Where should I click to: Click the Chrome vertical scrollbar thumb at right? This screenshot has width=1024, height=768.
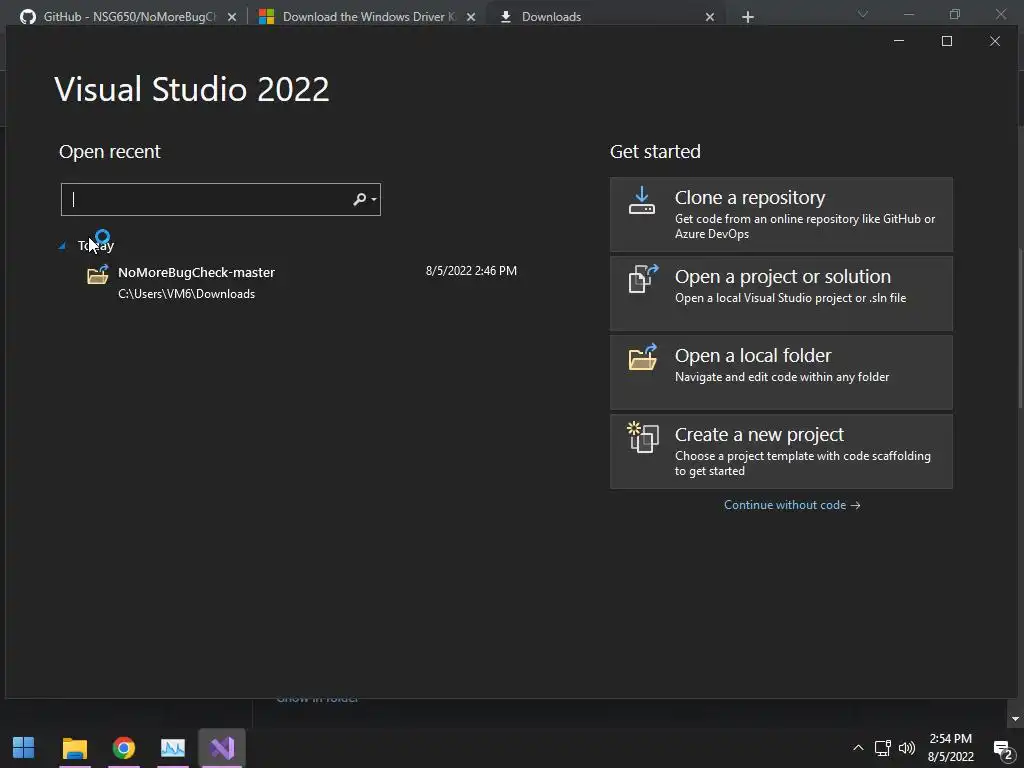(1020, 330)
